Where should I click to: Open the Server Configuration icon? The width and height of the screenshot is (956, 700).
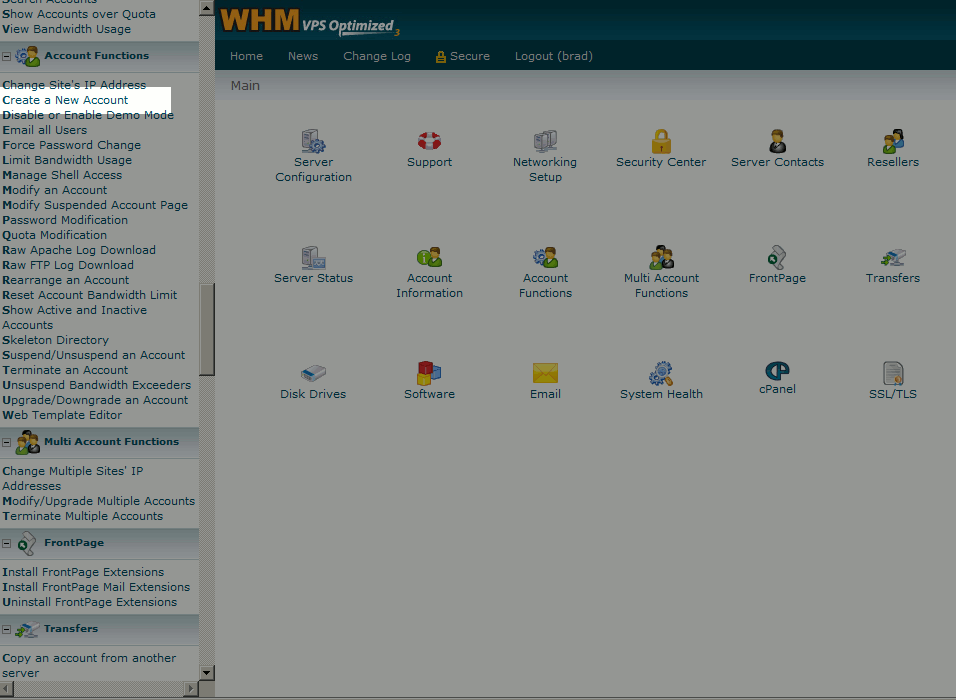[313, 141]
